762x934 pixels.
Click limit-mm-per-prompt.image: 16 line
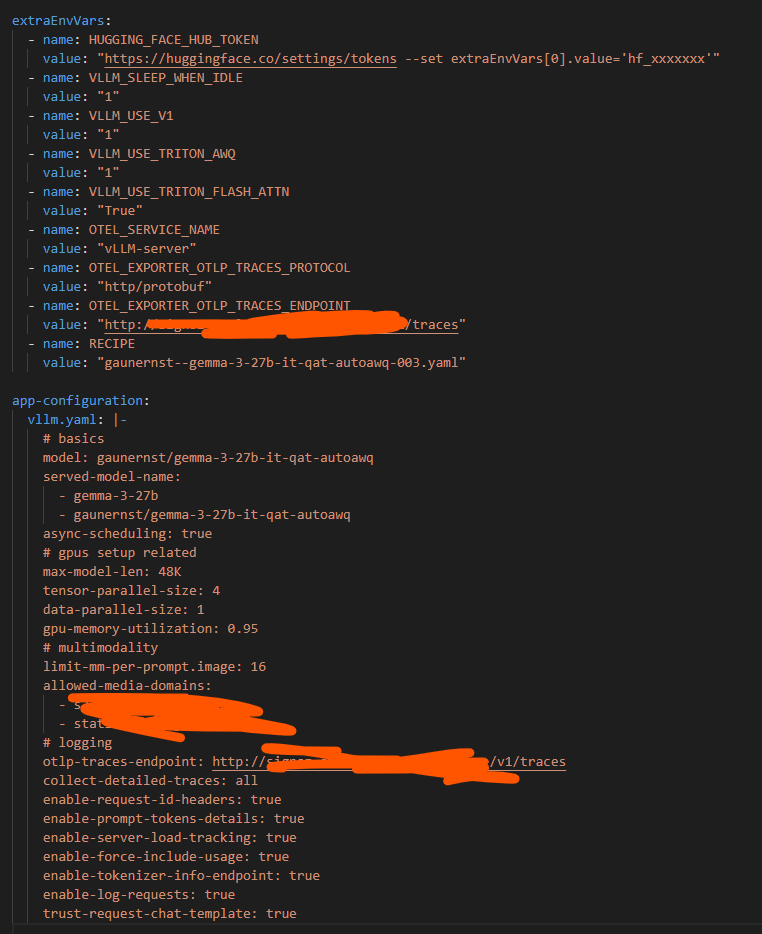154,667
